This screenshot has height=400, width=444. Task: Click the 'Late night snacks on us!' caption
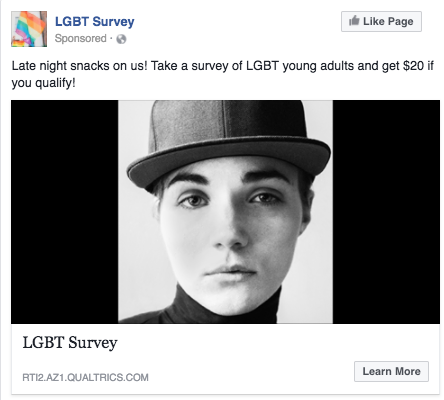(x=79, y=66)
